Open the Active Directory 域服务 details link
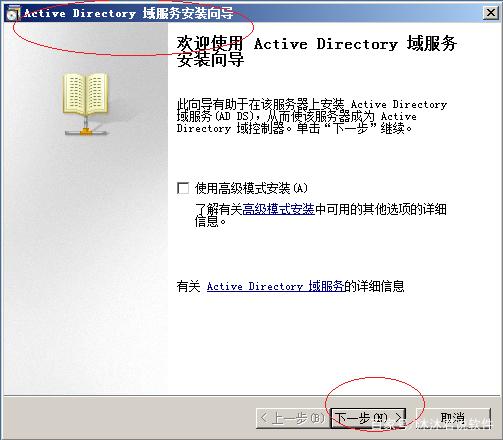The image size is (503, 440). (x=275, y=286)
